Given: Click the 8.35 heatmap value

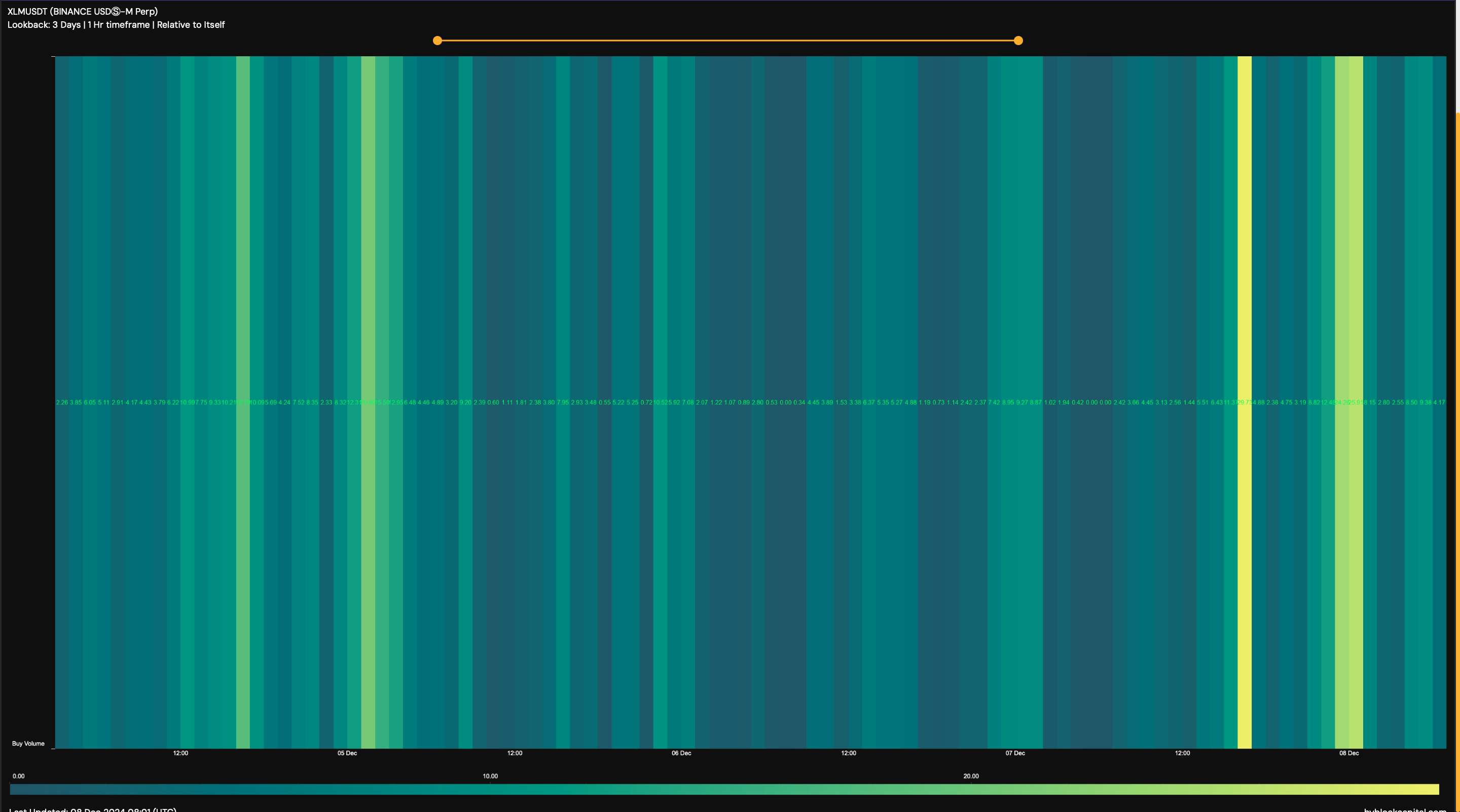Looking at the screenshot, I should coord(312,402).
